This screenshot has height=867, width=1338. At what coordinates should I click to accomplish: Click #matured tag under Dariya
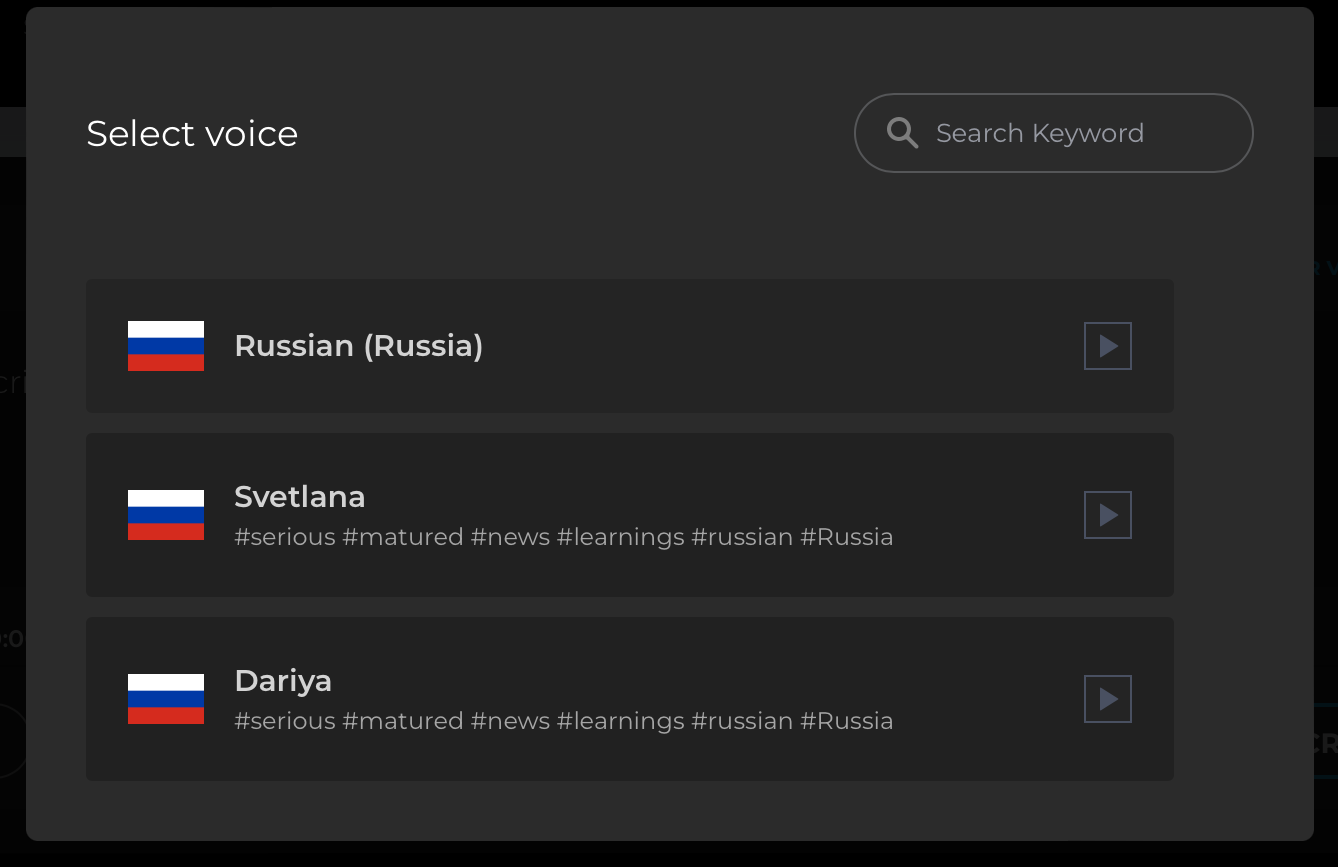pyautogui.click(x=403, y=722)
